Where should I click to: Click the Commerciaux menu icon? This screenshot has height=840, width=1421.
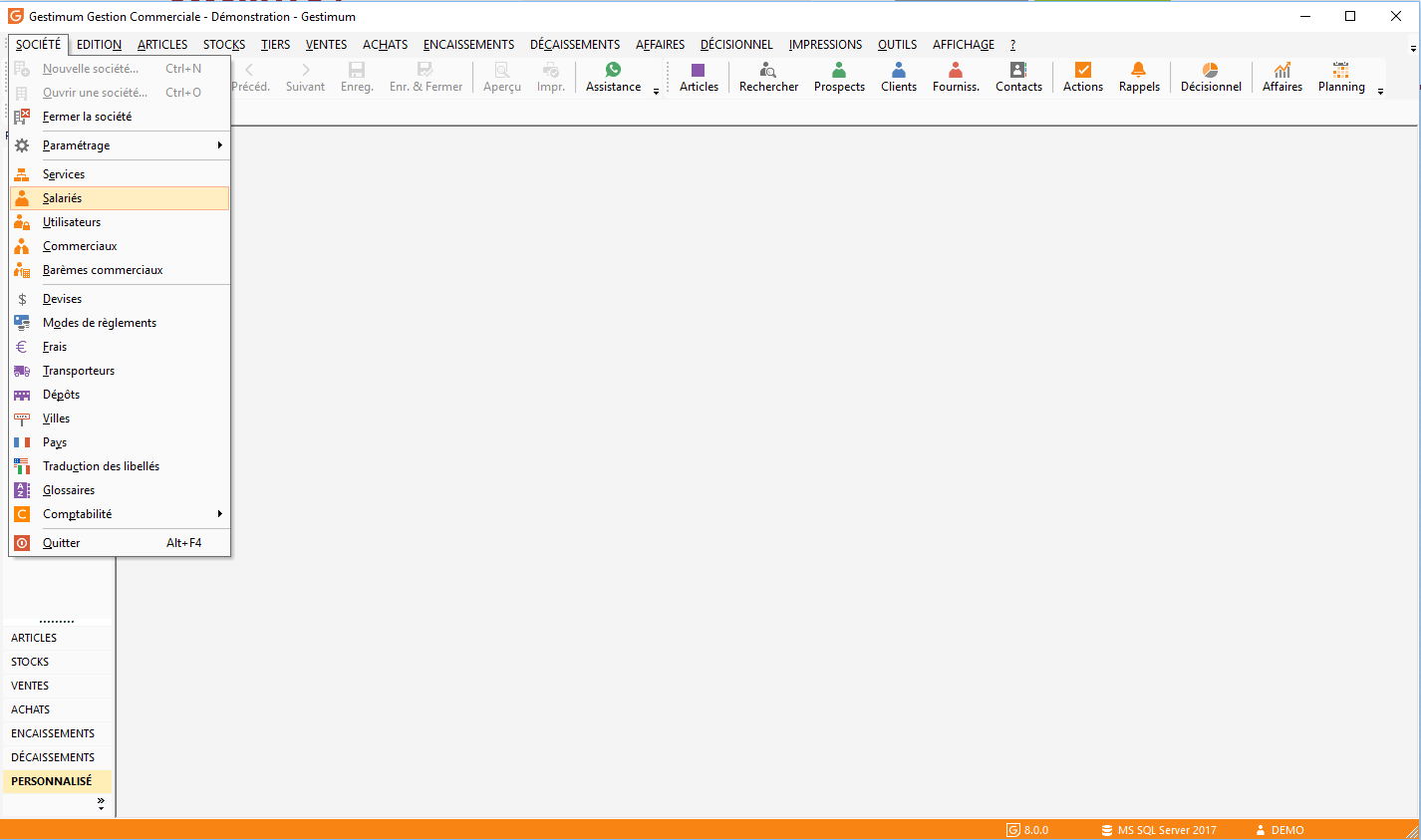[22, 246]
